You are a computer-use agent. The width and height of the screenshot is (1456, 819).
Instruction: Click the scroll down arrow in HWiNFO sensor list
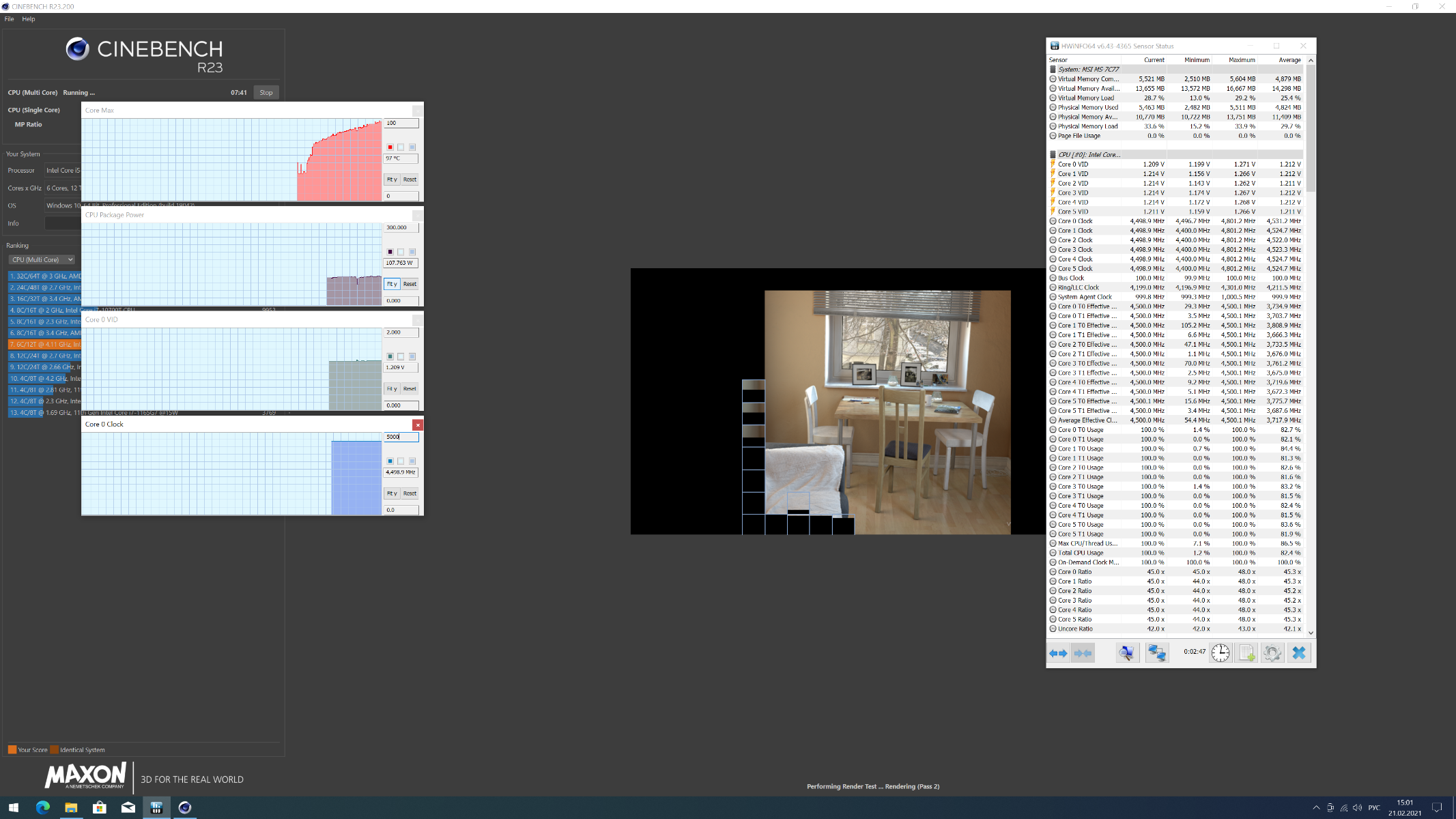coord(1311,633)
